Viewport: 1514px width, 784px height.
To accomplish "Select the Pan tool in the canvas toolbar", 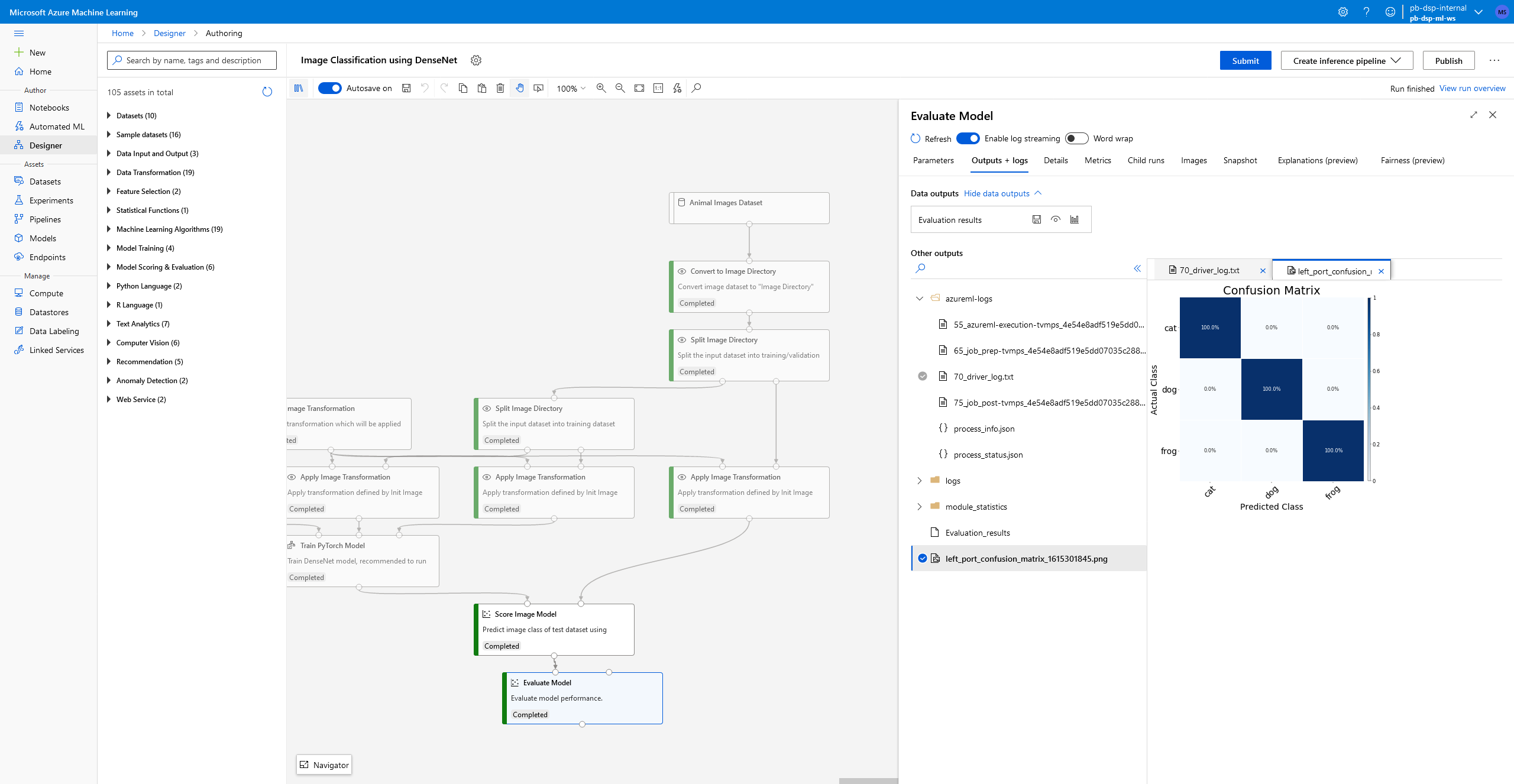I will [520, 88].
